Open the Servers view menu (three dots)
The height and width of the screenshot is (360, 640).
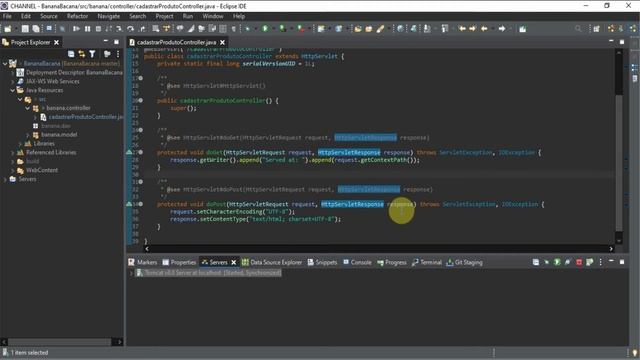coord(600,262)
